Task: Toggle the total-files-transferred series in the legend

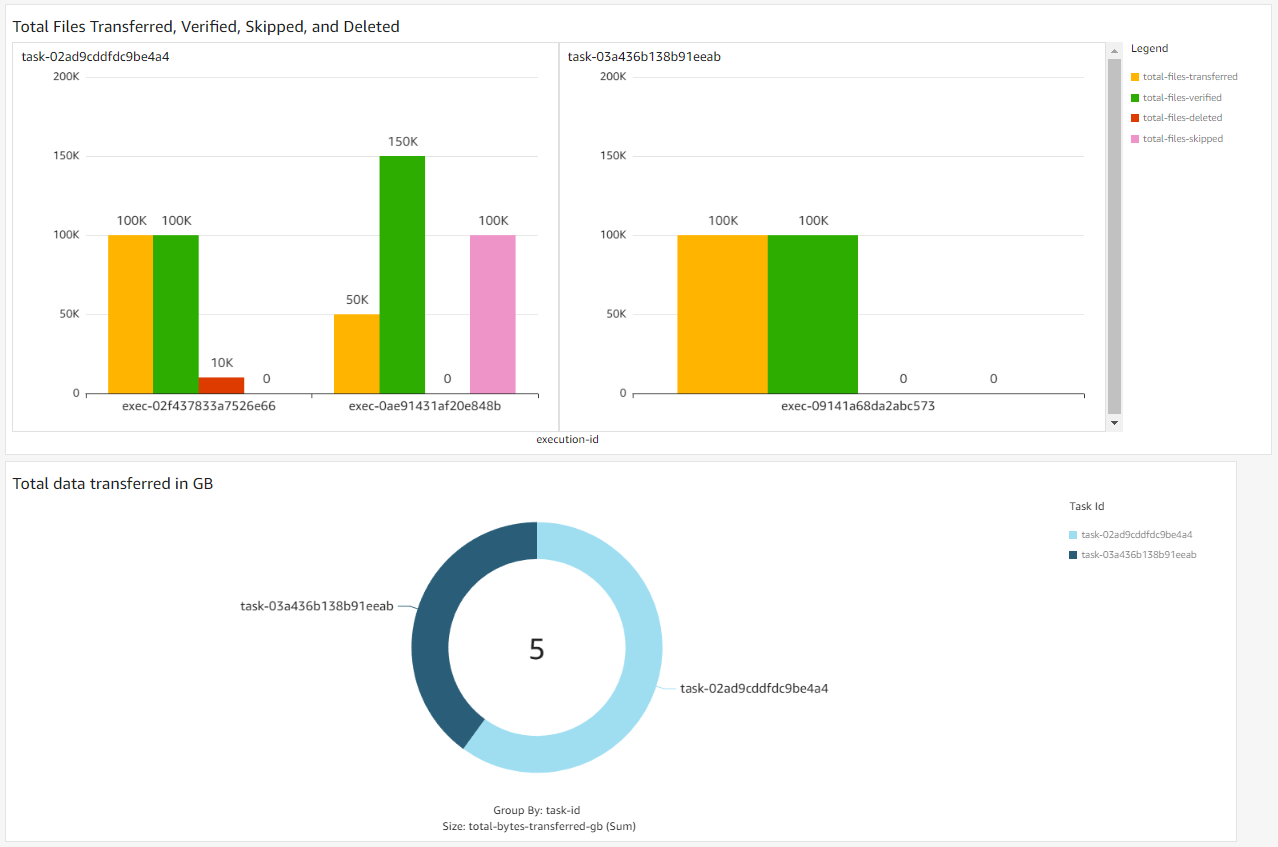Action: [1188, 76]
